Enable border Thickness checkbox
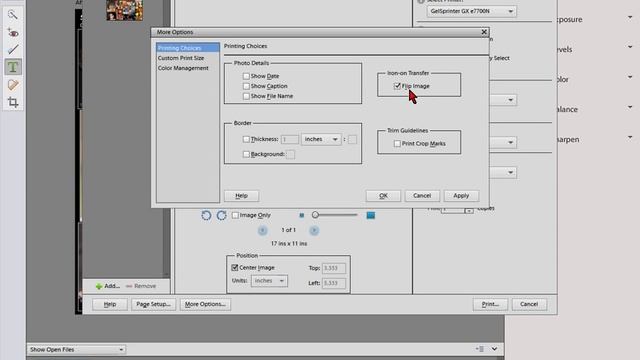 pyautogui.click(x=246, y=139)
